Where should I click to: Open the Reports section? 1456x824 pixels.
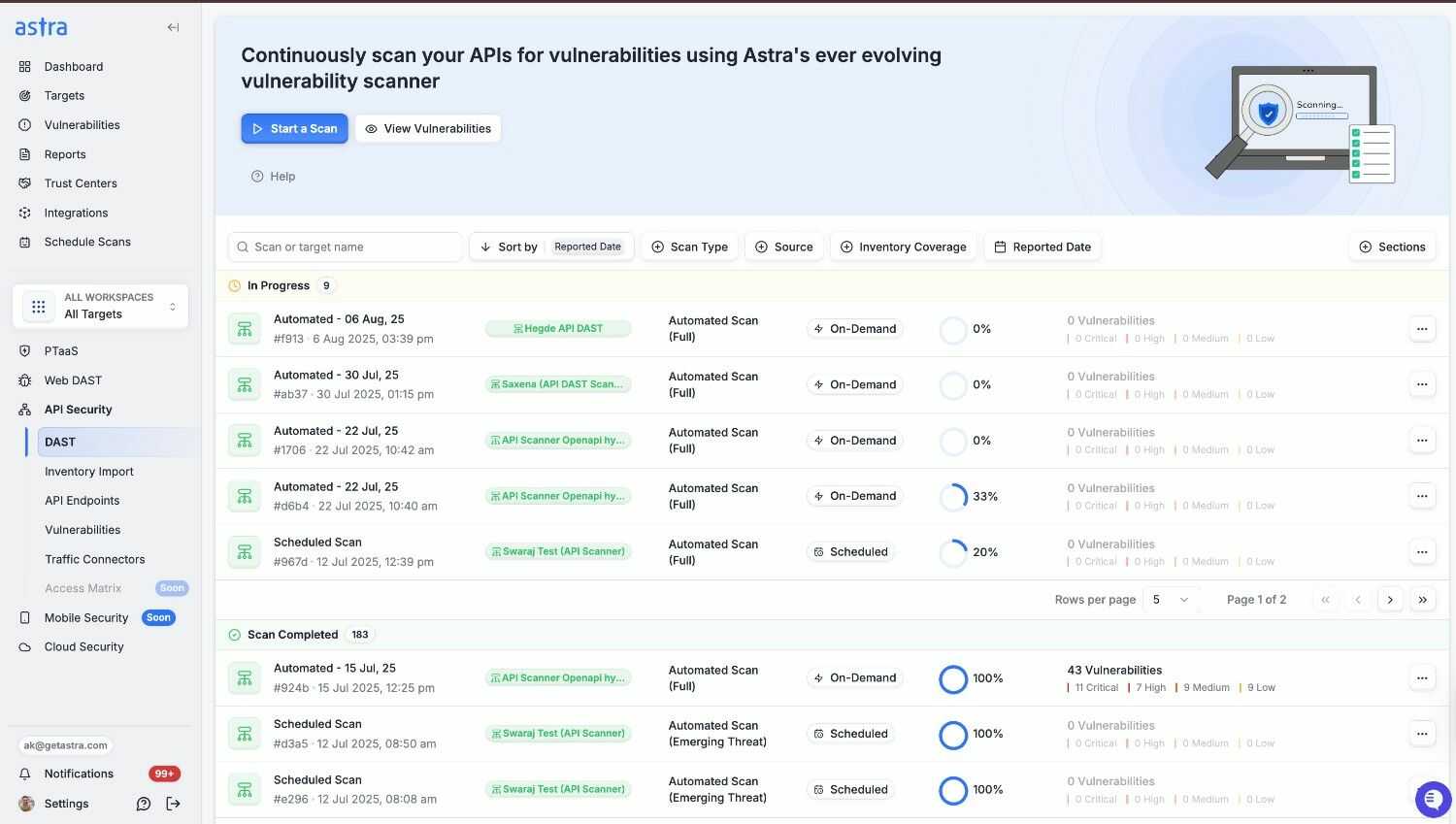coord(64,153)
